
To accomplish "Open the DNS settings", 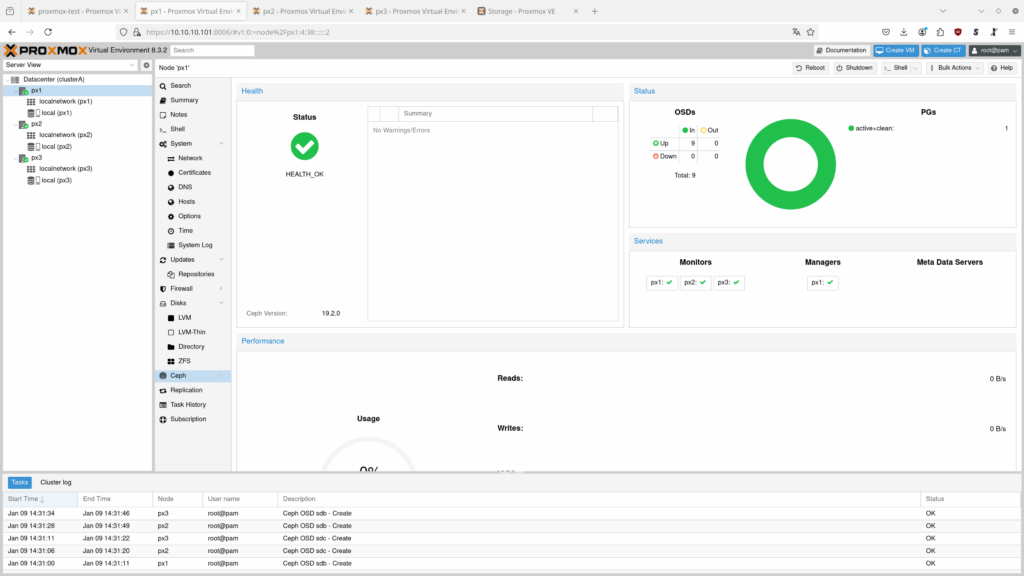I will point(185,187).
